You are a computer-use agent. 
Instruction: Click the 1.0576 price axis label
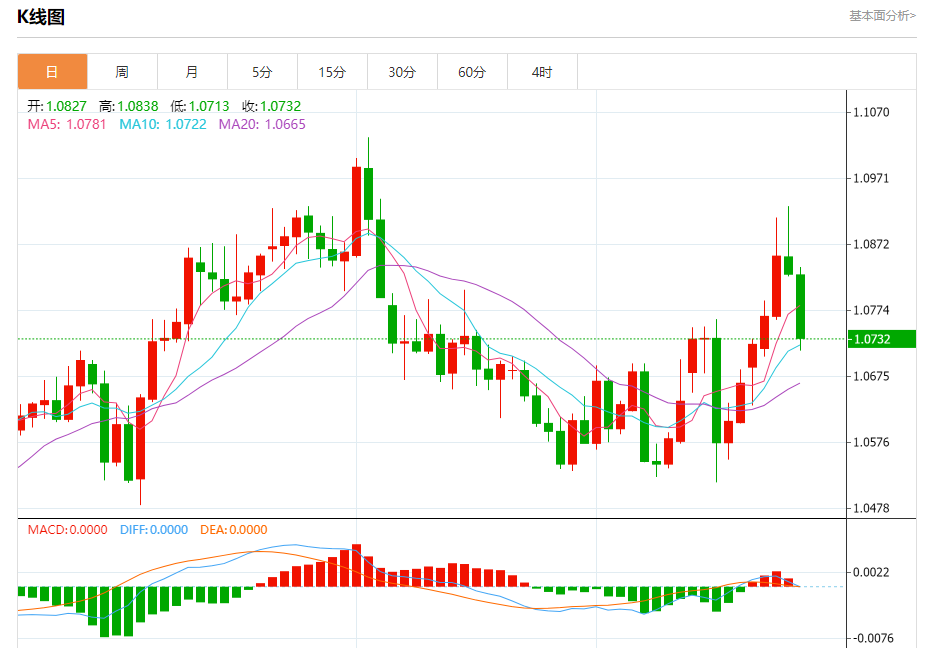[x=871, y=442]
